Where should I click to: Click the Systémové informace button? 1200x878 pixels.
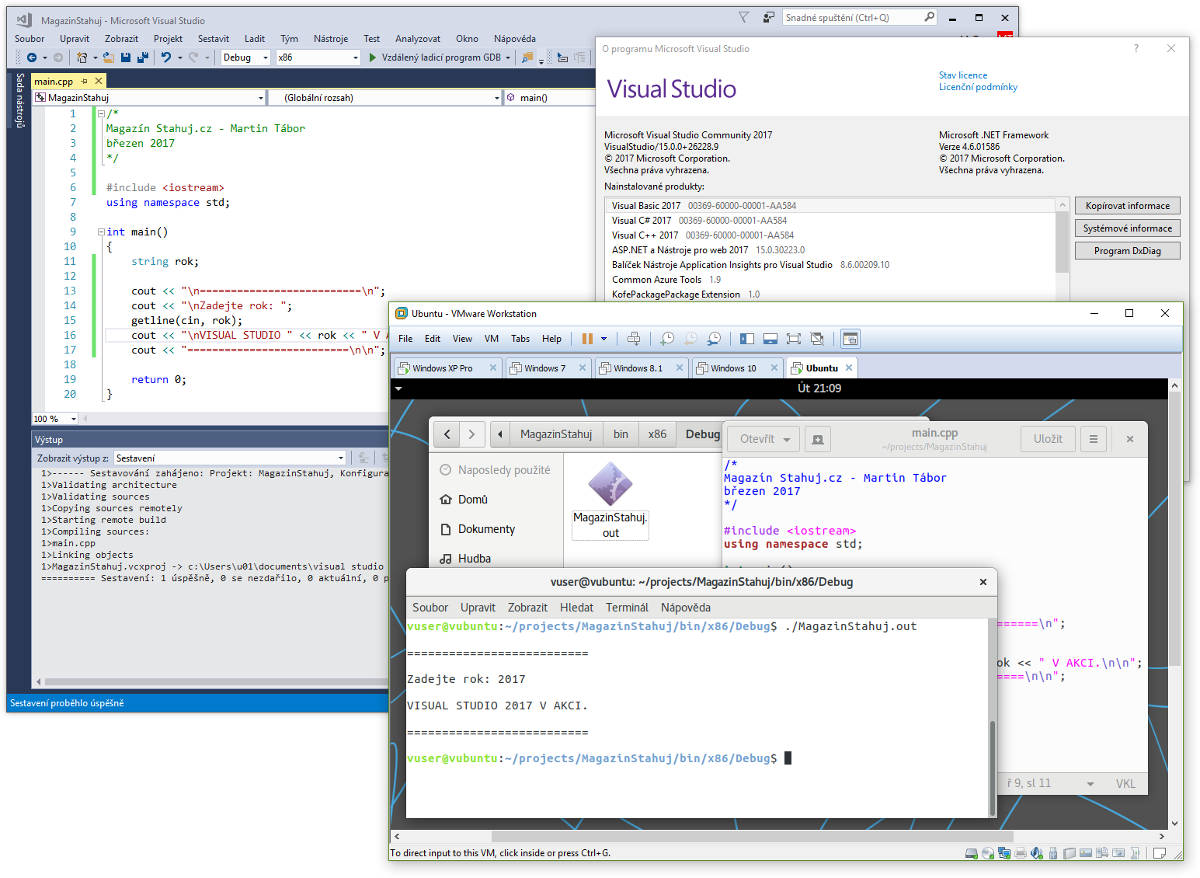[x=1127, y=228]
